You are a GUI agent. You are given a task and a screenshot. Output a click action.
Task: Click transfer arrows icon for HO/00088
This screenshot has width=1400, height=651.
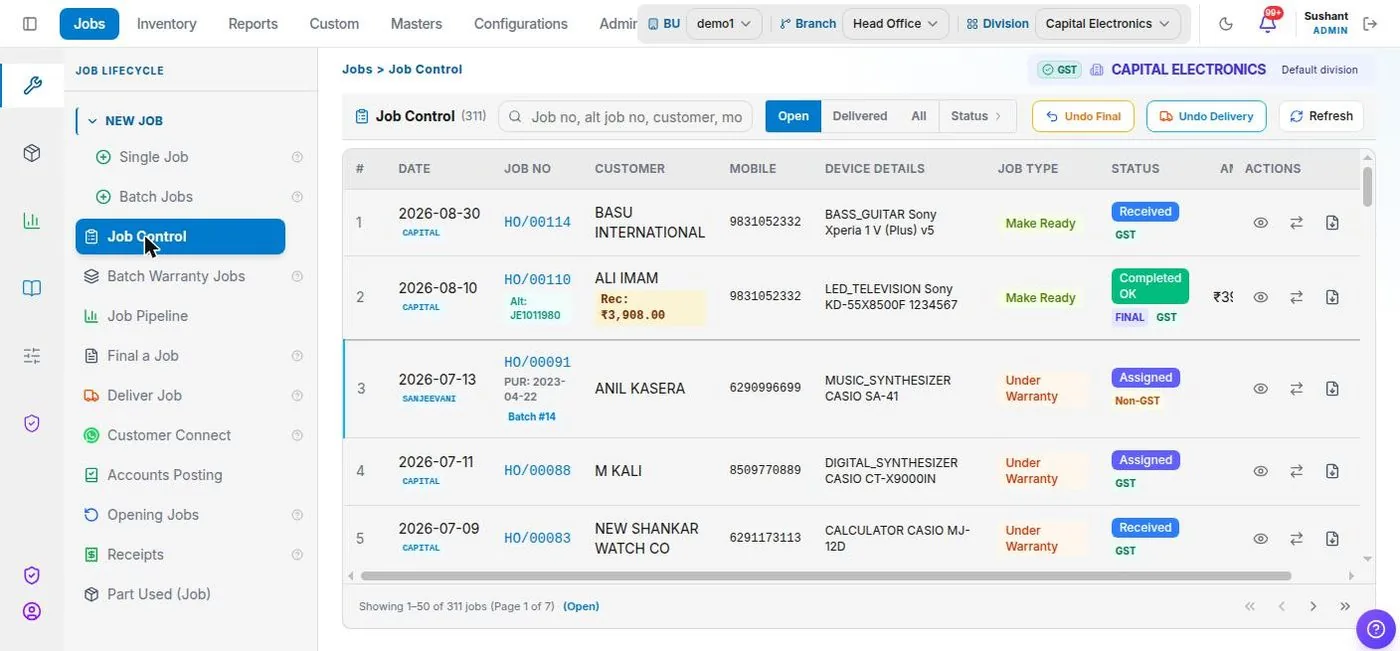(1297, 471)
